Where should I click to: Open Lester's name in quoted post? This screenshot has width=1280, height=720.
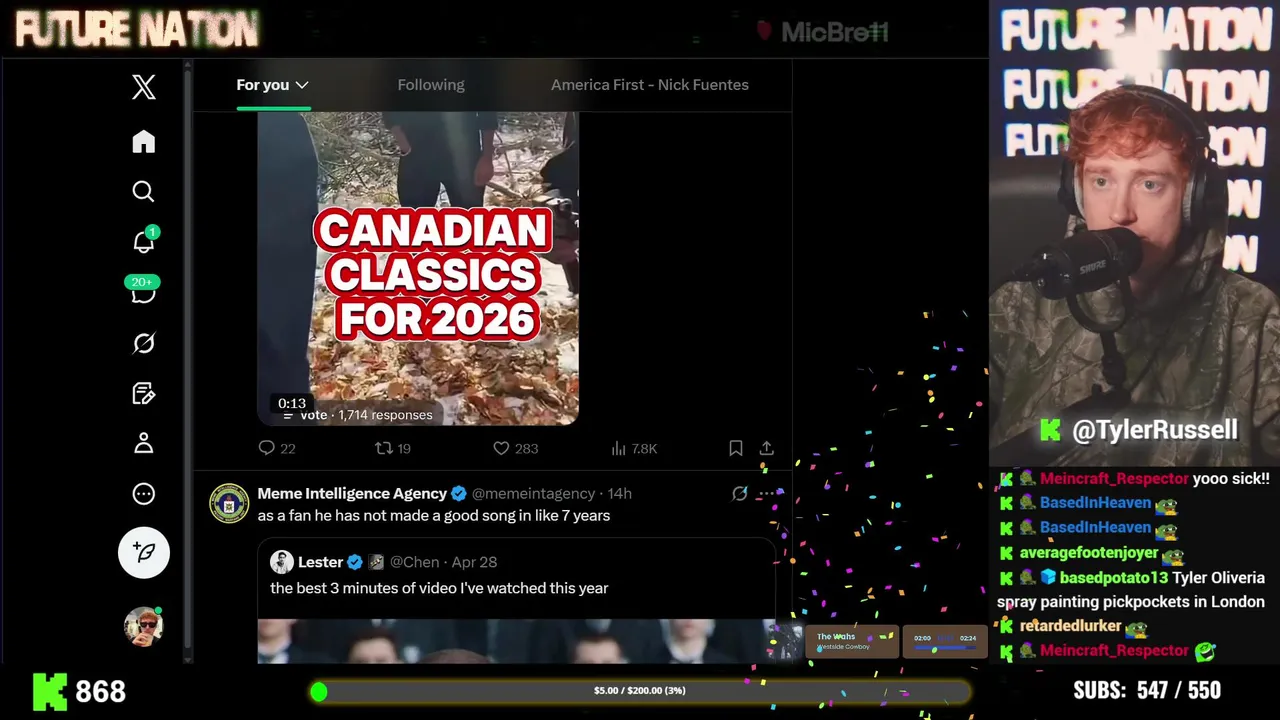tap(321, 562)
